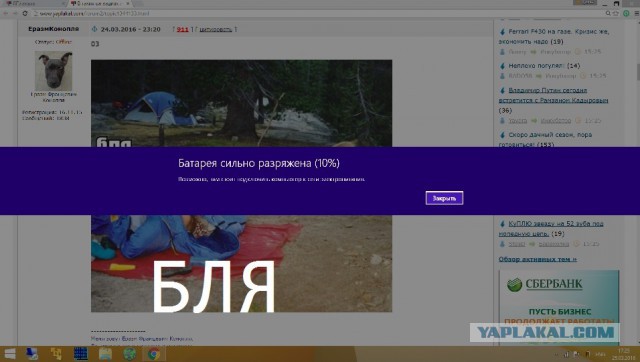The image size is (640, 362).
Task: Open topic КуПЛЮ звезду на 52 зуба
Action: coord(551,229)
